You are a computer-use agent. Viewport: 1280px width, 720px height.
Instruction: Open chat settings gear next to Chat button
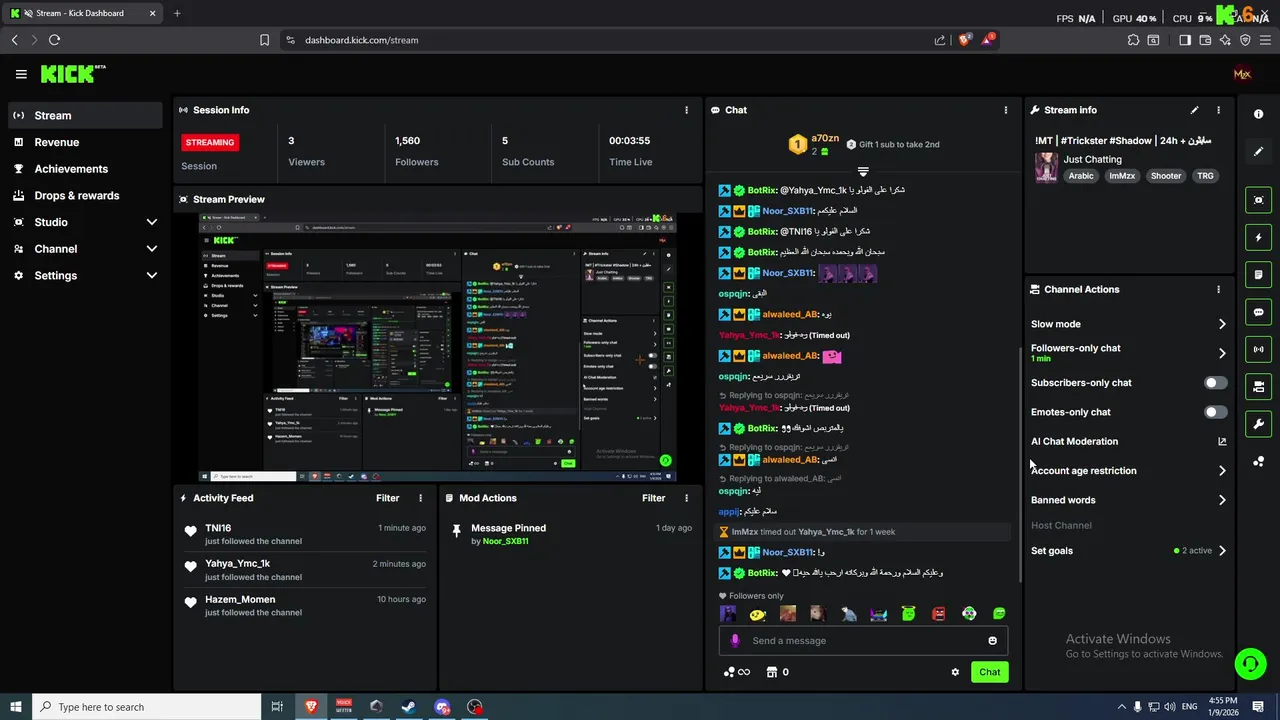click(x=955, y=672)
